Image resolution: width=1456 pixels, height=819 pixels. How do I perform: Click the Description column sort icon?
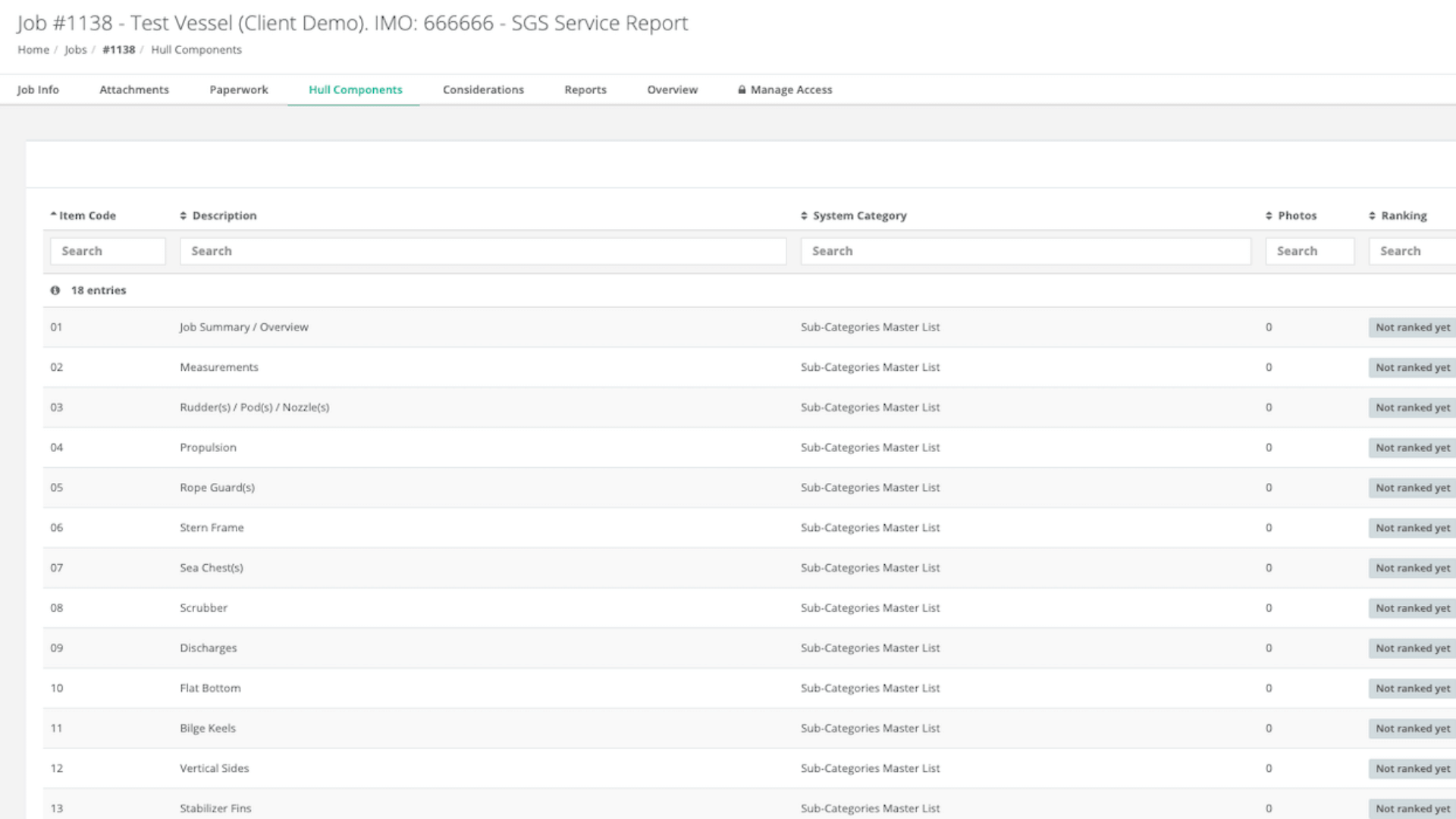(183, 216)
